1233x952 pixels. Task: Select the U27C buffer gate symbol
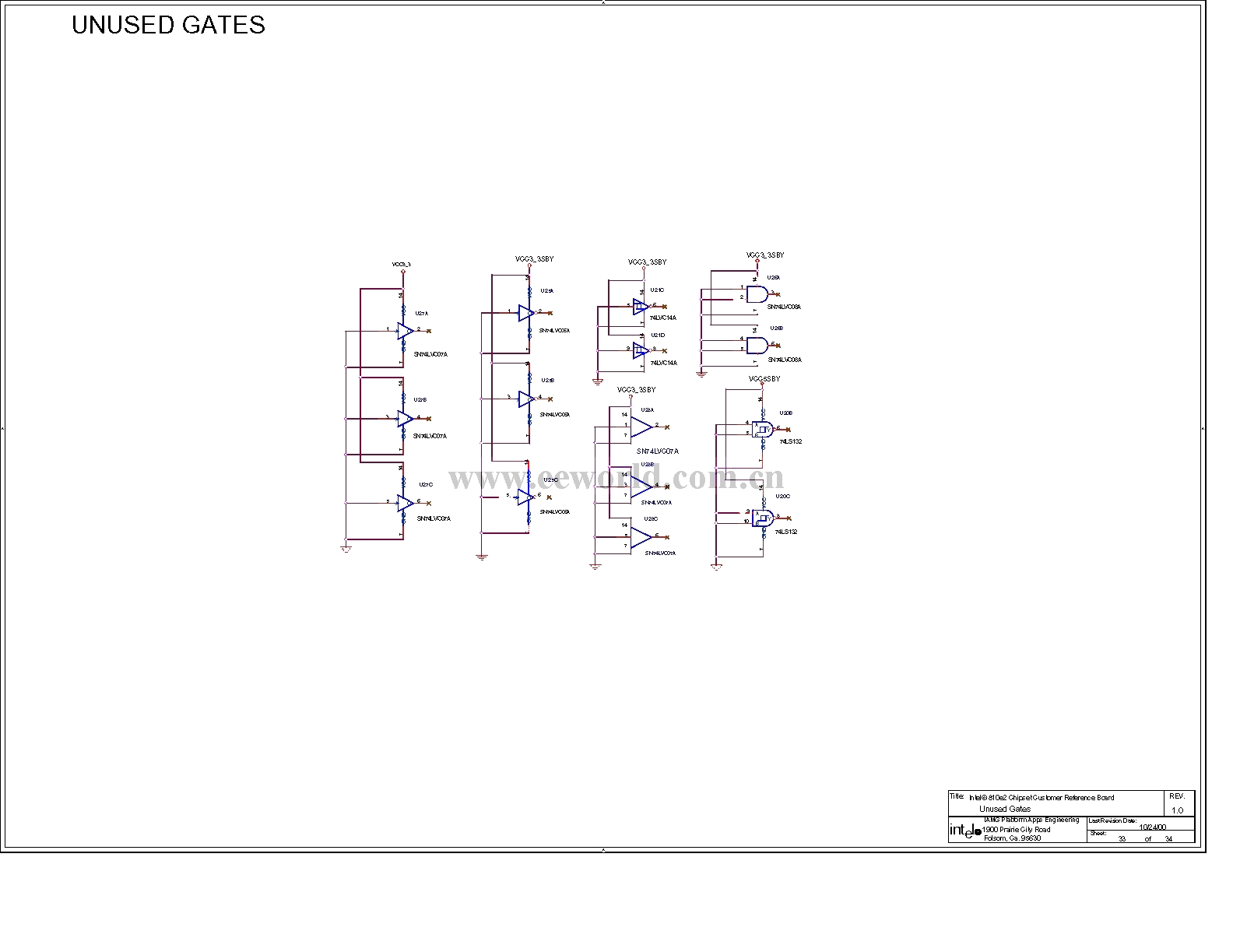(x=405, y=503)
